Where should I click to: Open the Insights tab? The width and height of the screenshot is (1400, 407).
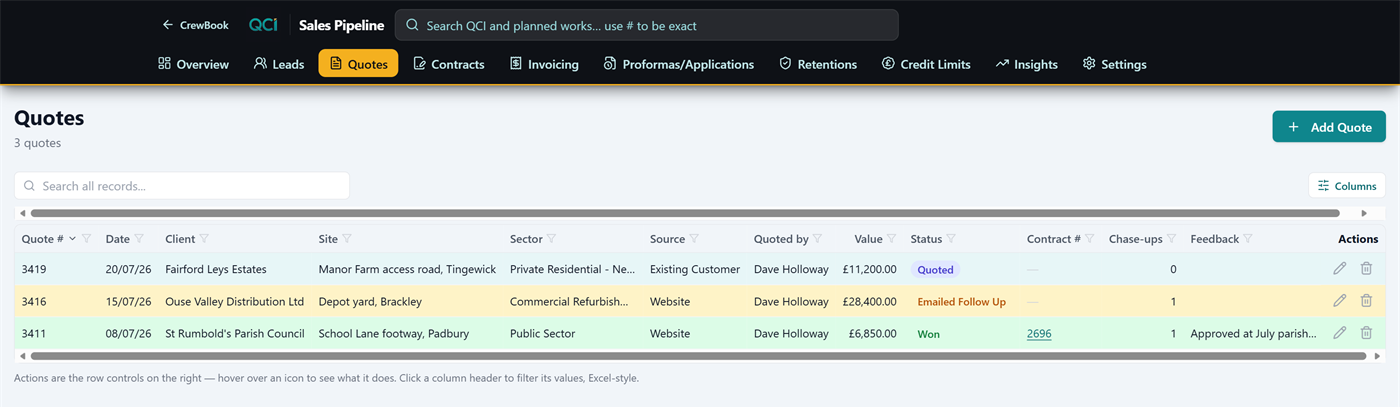pyautogui.click(x=1027, y=64)
